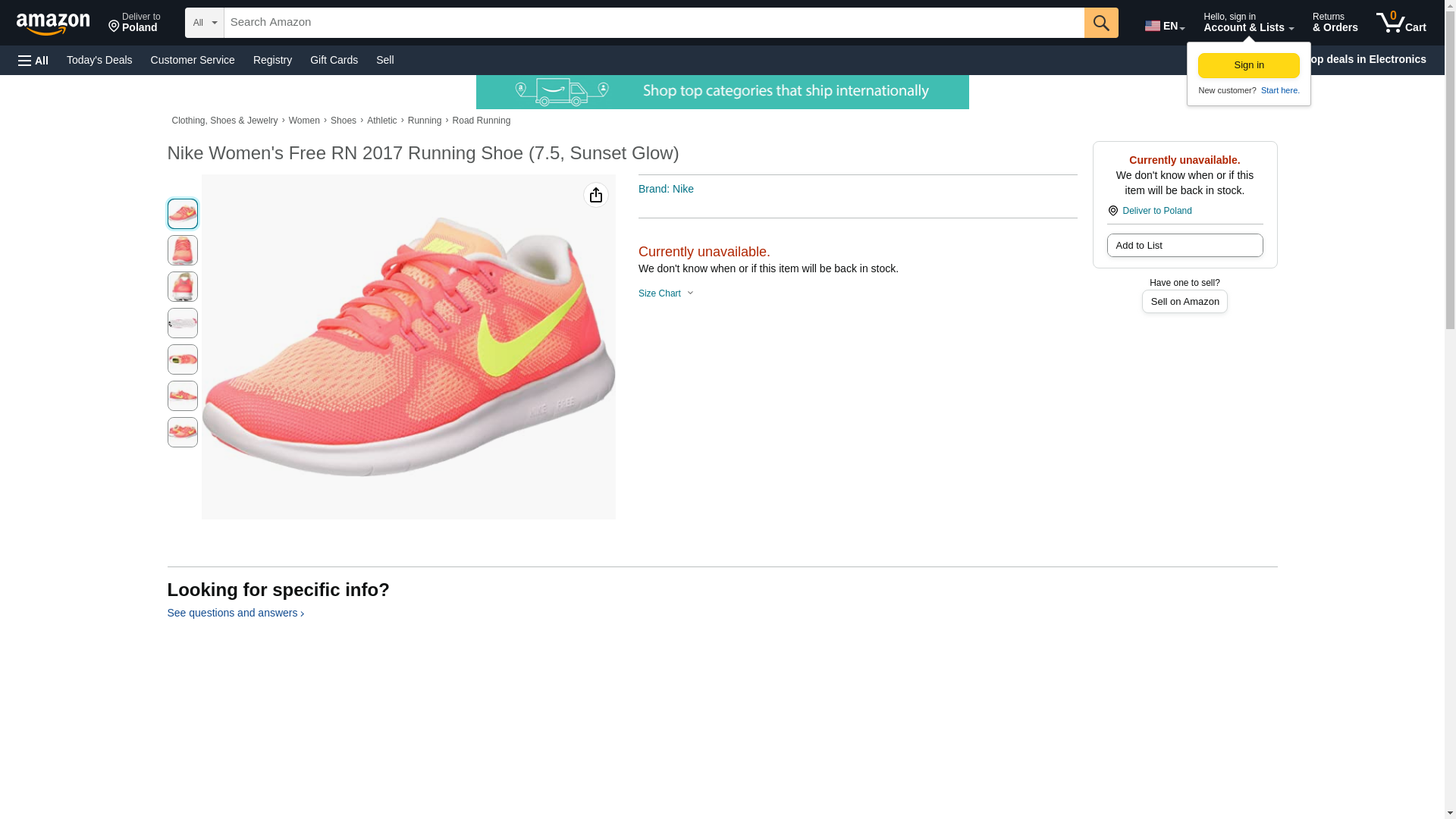Click the share icon on product image
Screen dimensions: 1456x819
point(595,196)
